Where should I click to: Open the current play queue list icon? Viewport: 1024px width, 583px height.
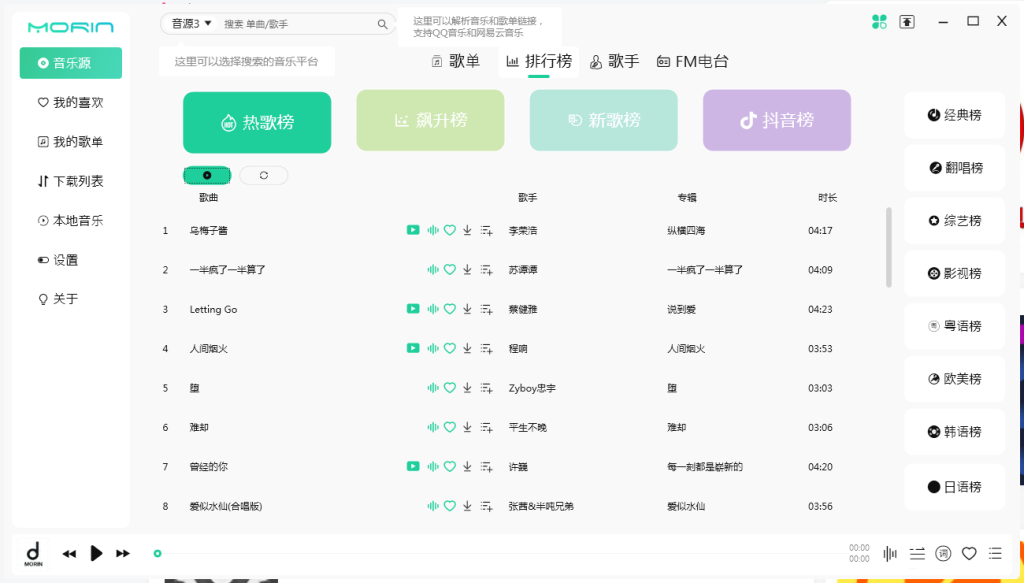995,552
